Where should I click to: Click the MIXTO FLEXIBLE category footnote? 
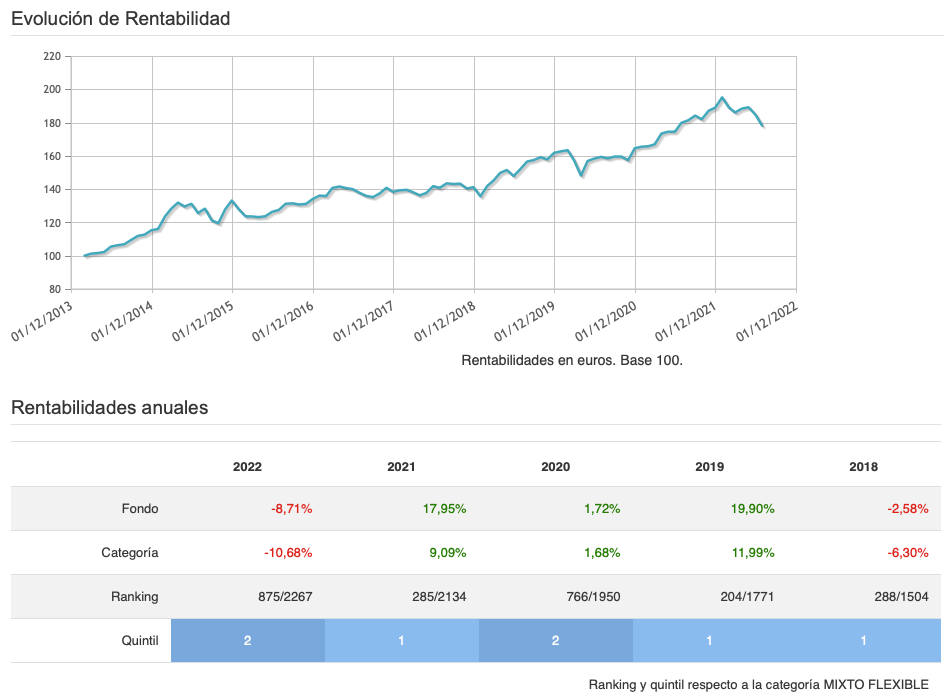click(759, 684)
